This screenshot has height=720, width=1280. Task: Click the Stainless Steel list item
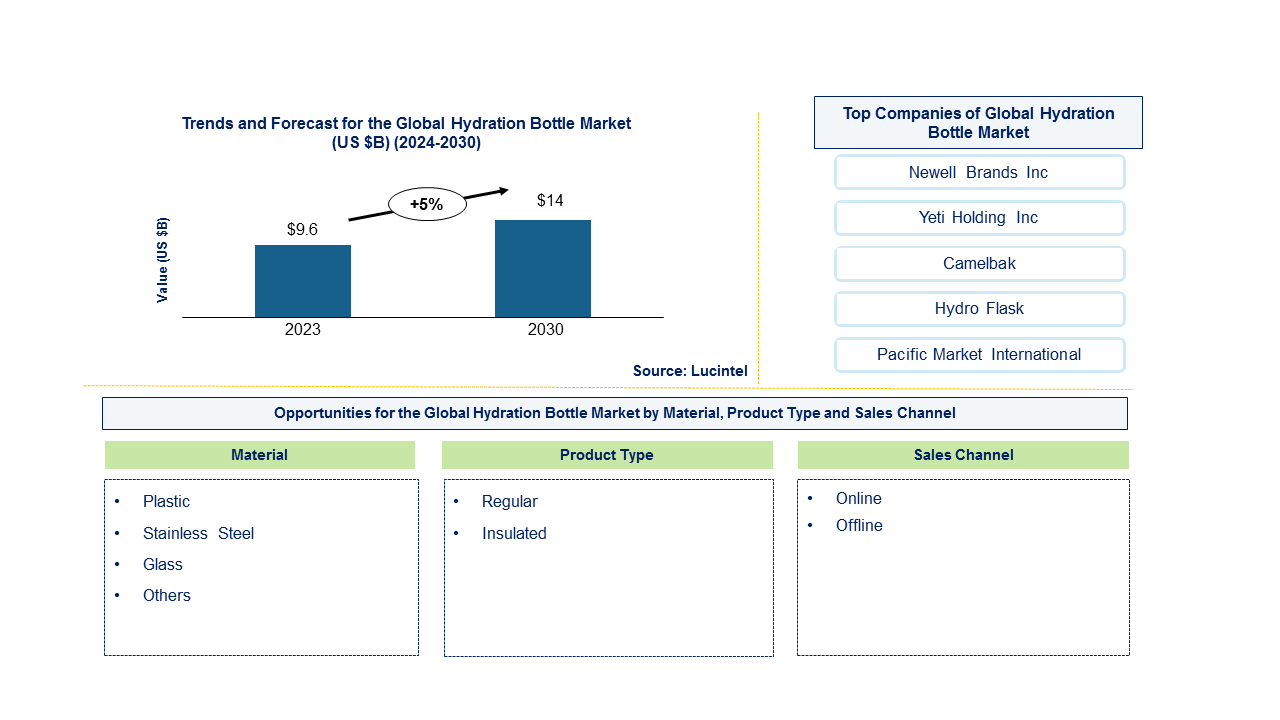pos(198,534)
